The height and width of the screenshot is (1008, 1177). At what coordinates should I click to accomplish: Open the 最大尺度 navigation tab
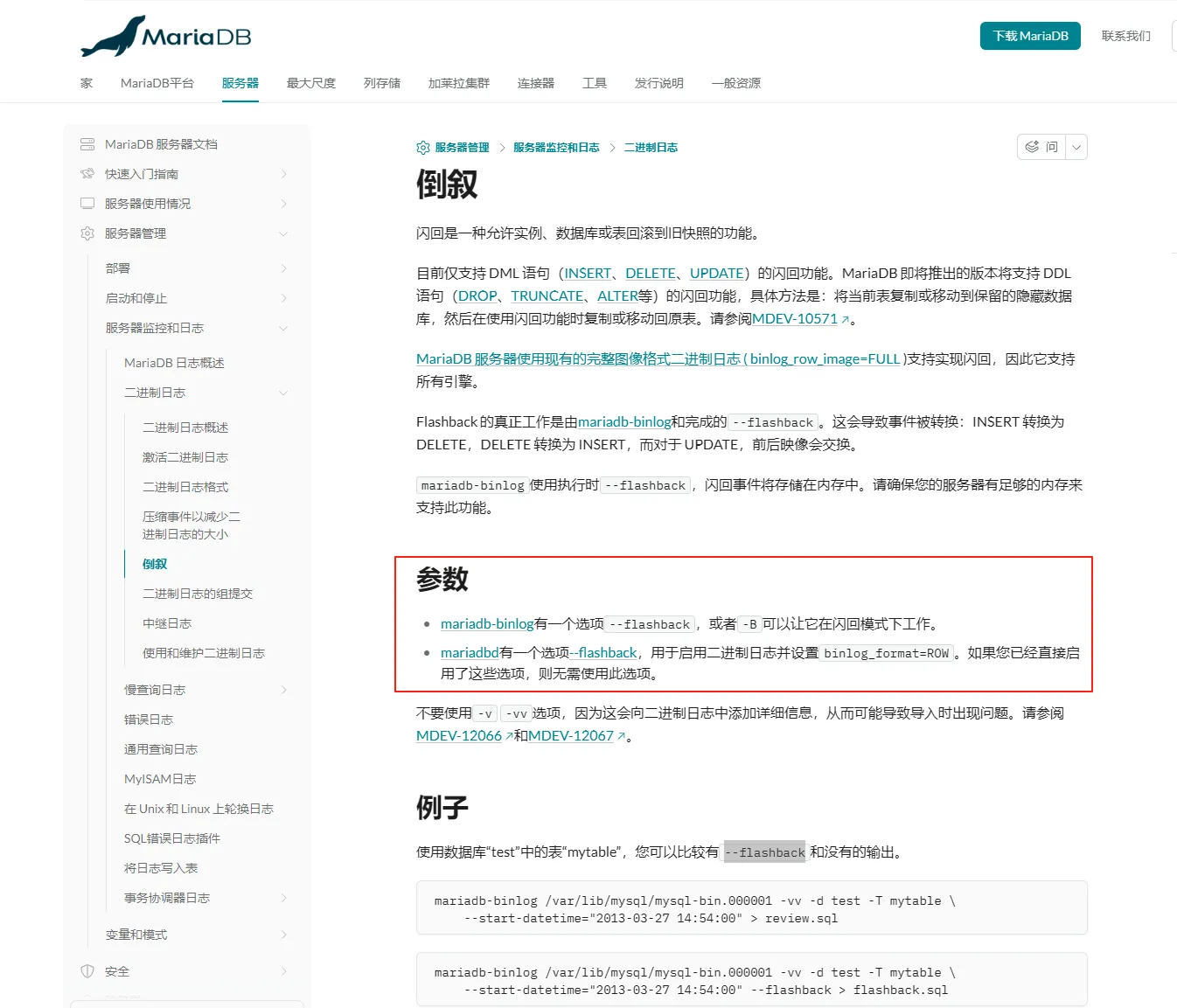311,83
